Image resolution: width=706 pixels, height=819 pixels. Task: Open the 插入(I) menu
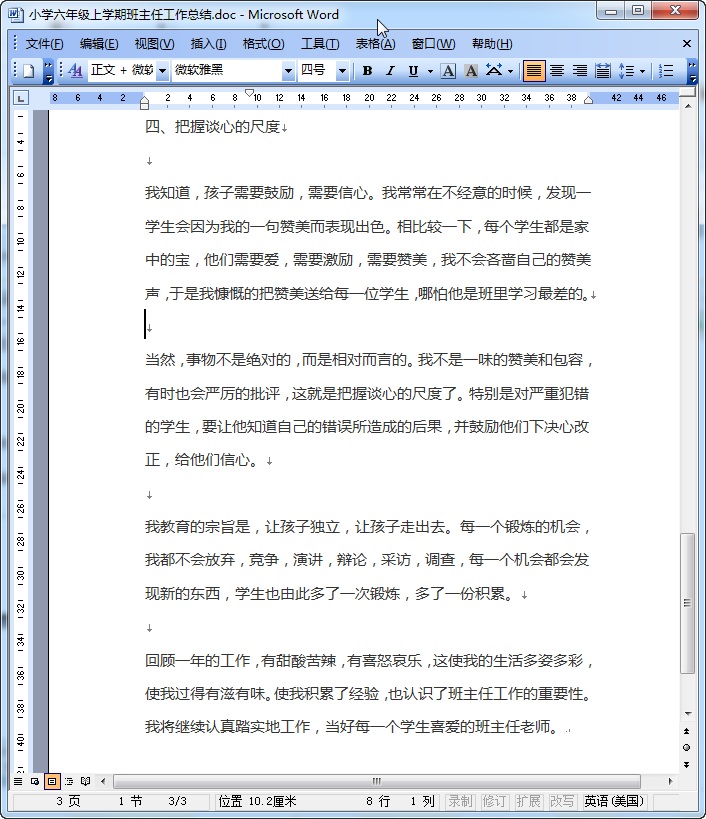(x=208, y=44)
